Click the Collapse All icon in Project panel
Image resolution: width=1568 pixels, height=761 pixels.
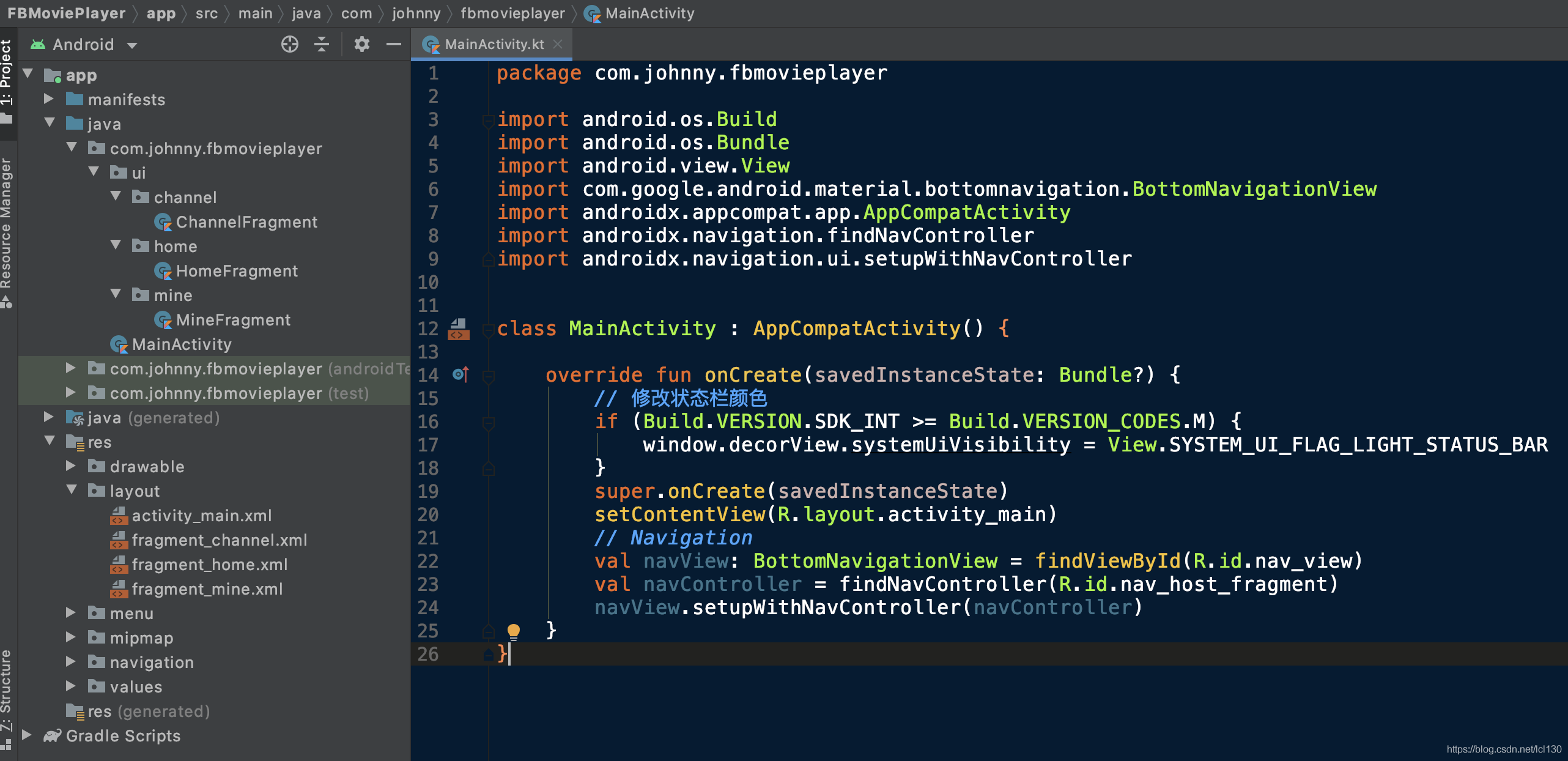[322, 44]
